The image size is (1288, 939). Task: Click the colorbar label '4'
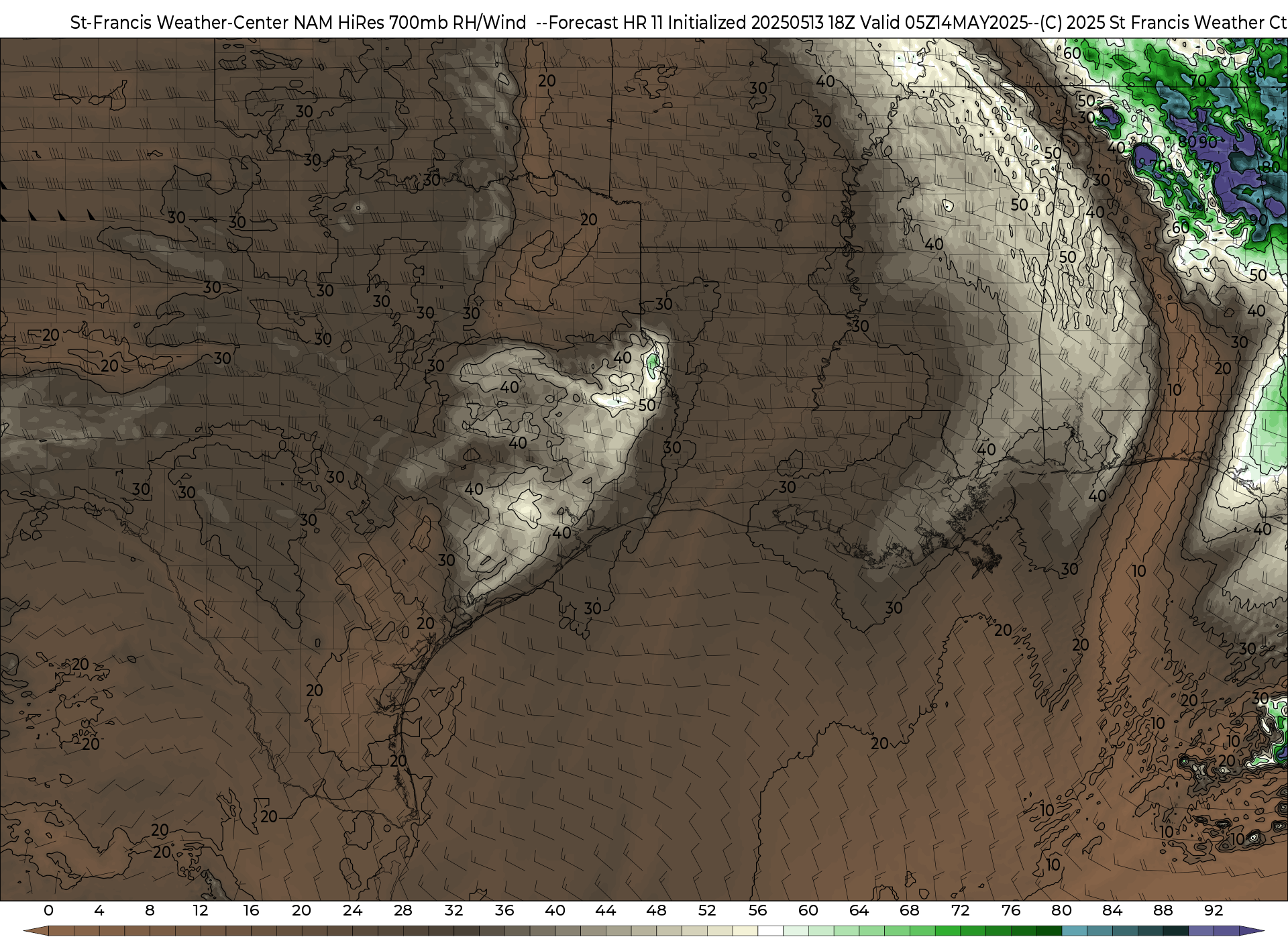pyautogui.click(x=99, y=910)
